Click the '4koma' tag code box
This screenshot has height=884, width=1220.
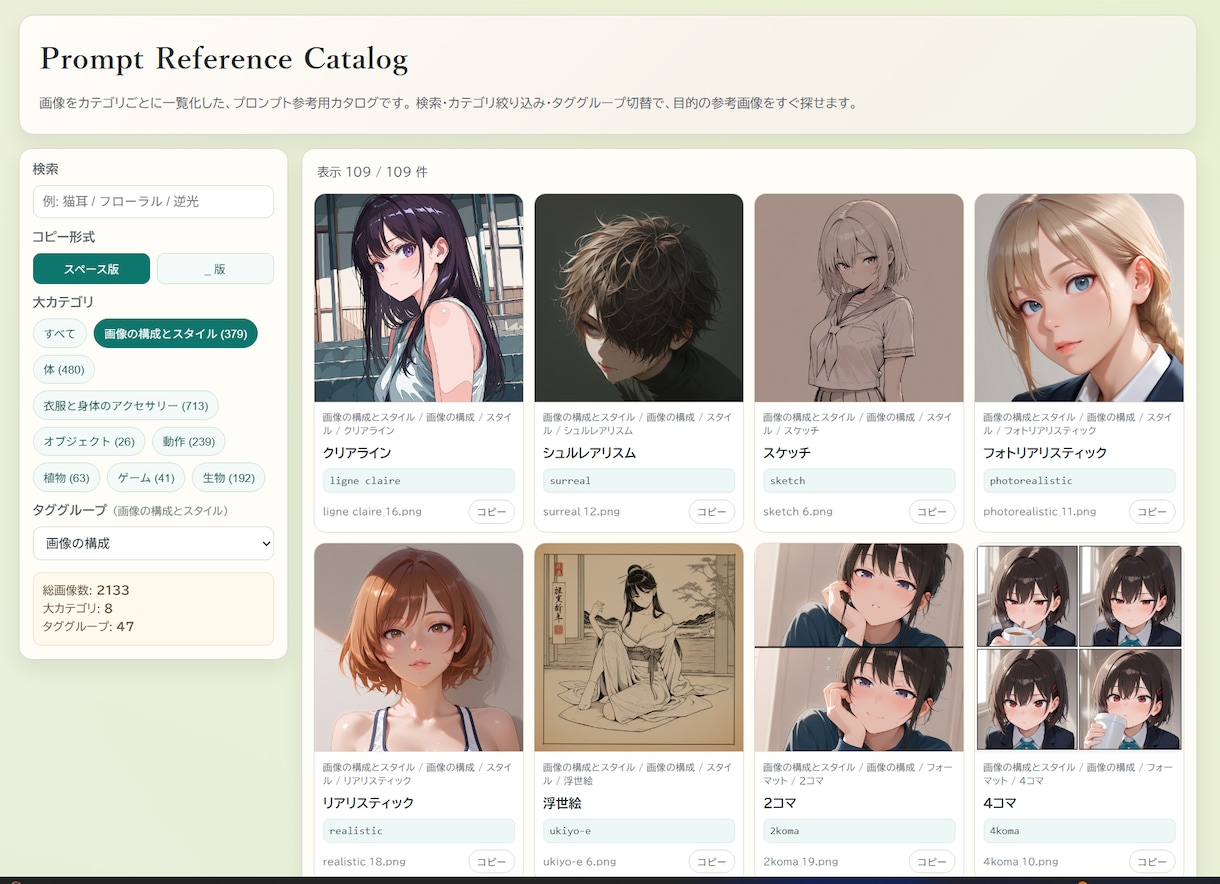1079,831
